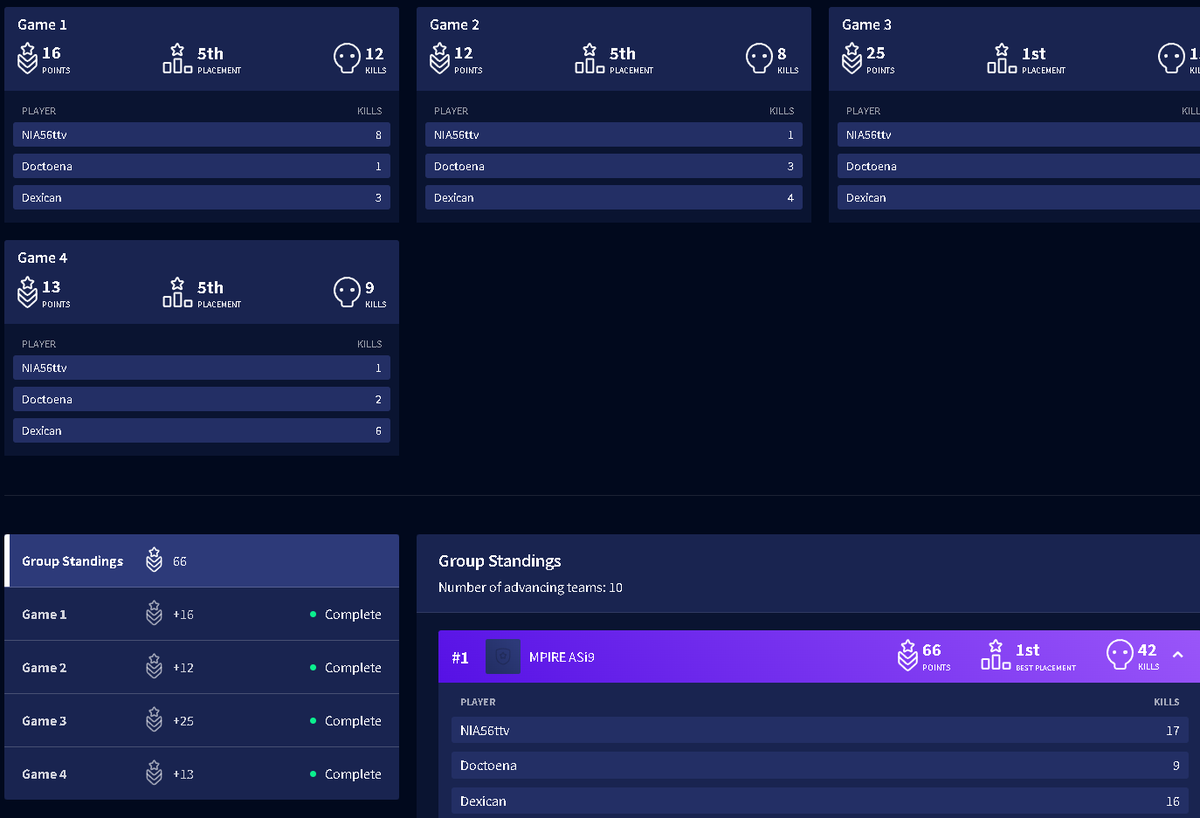This screenshot has height=818, width=1200.
Task: Click the Complete status for Game 4
Action: click(346, 774)
